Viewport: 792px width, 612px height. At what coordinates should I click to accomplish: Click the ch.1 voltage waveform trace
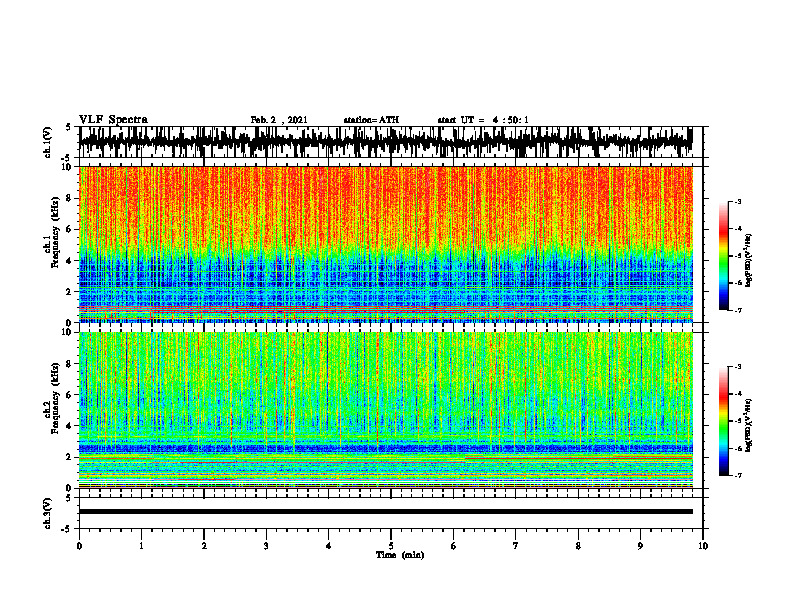tap(386, 142)
